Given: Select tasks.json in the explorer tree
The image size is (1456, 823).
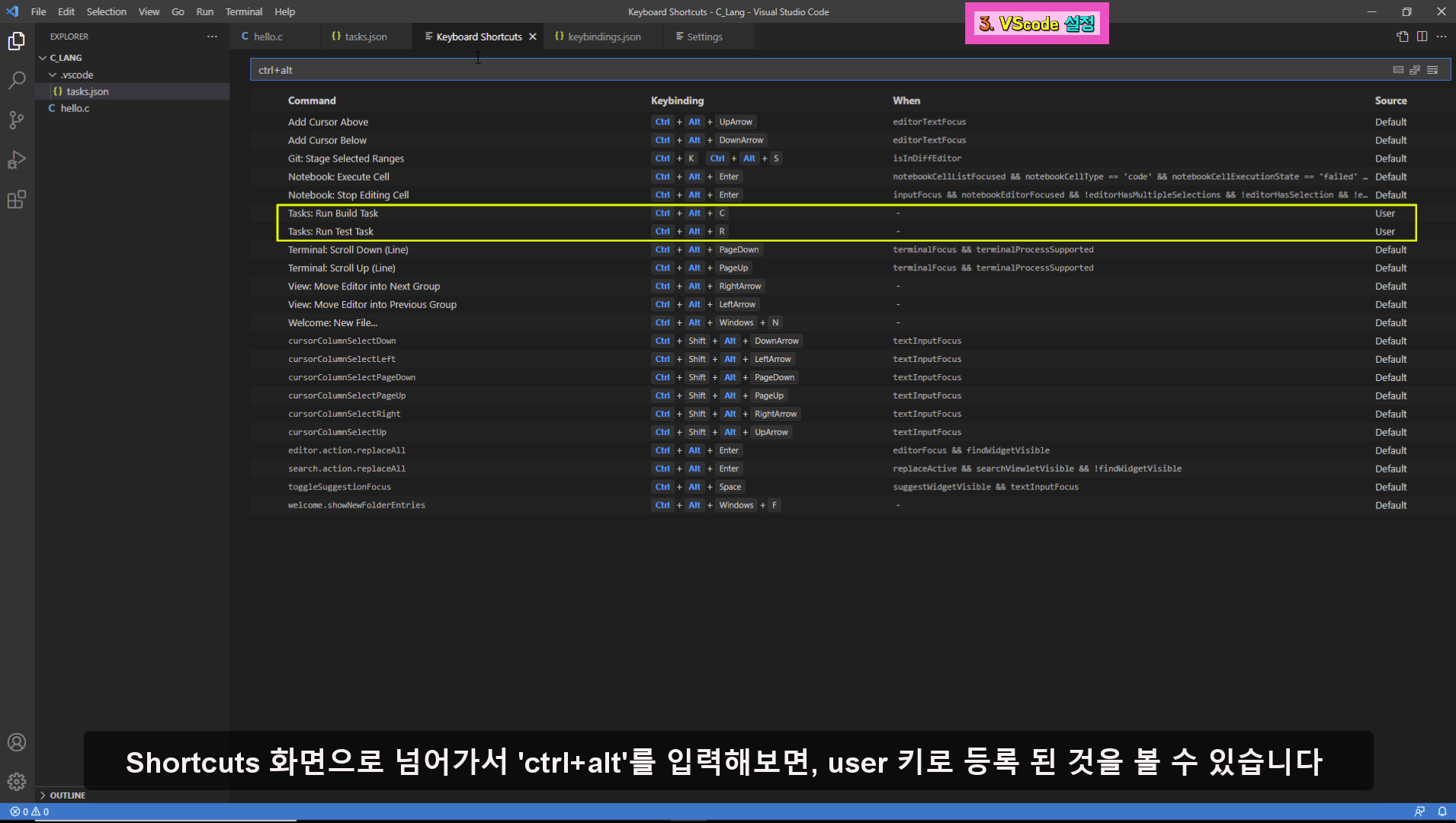Looking at the screenshot, I should (x=132, y=91).
